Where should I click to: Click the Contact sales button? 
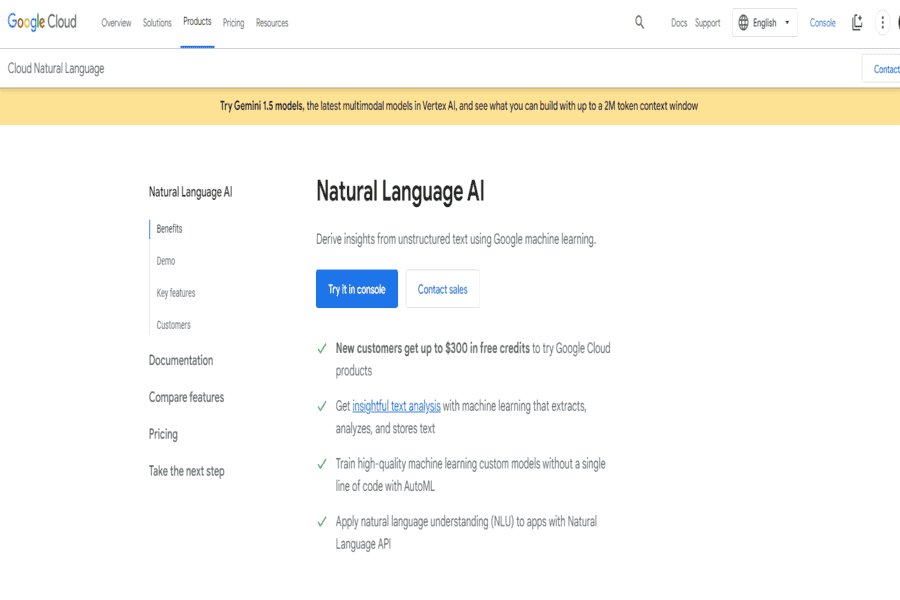(x=443, y=289)
